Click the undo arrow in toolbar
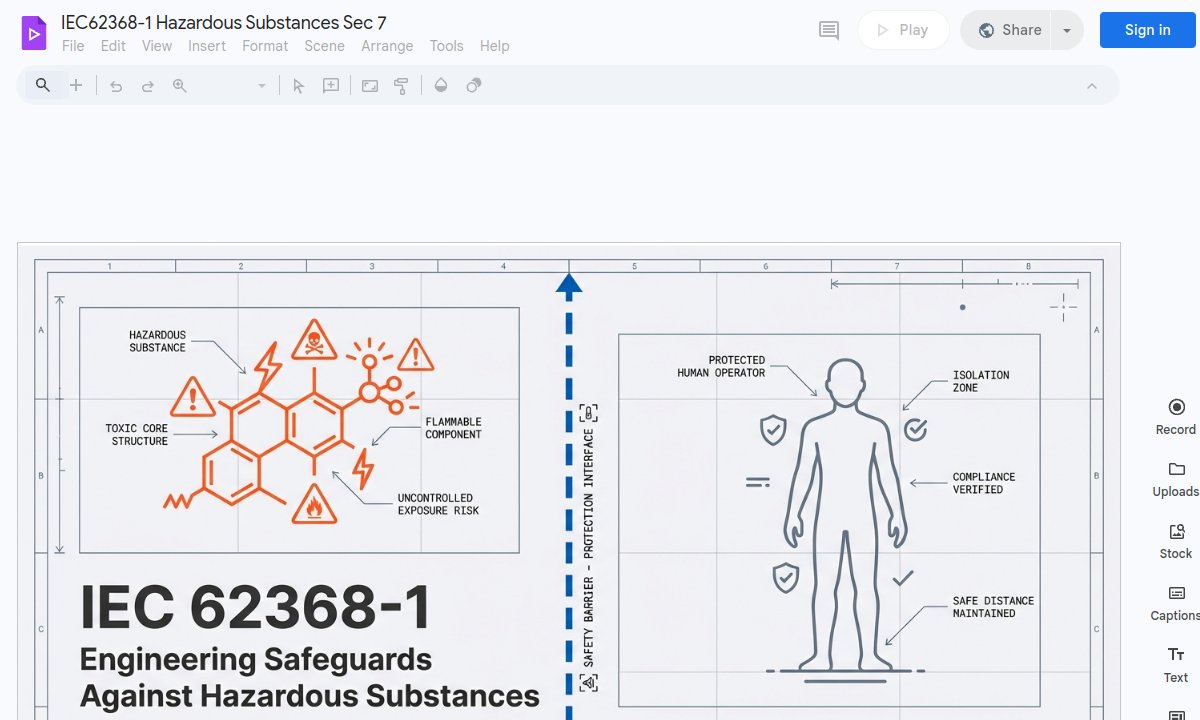 (116, 86)
